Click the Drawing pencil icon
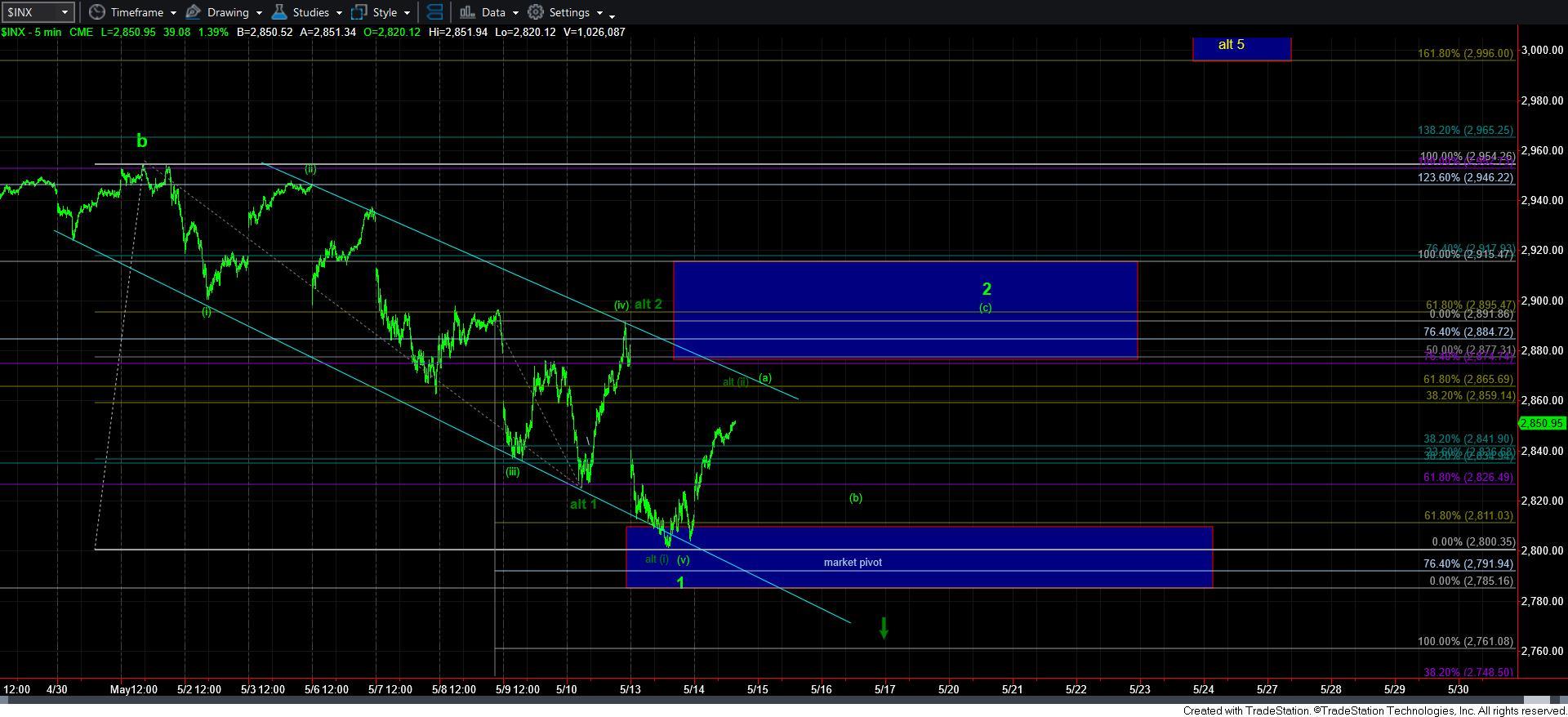The width and height of the screenshot is (1568, 717). (194, 12)
